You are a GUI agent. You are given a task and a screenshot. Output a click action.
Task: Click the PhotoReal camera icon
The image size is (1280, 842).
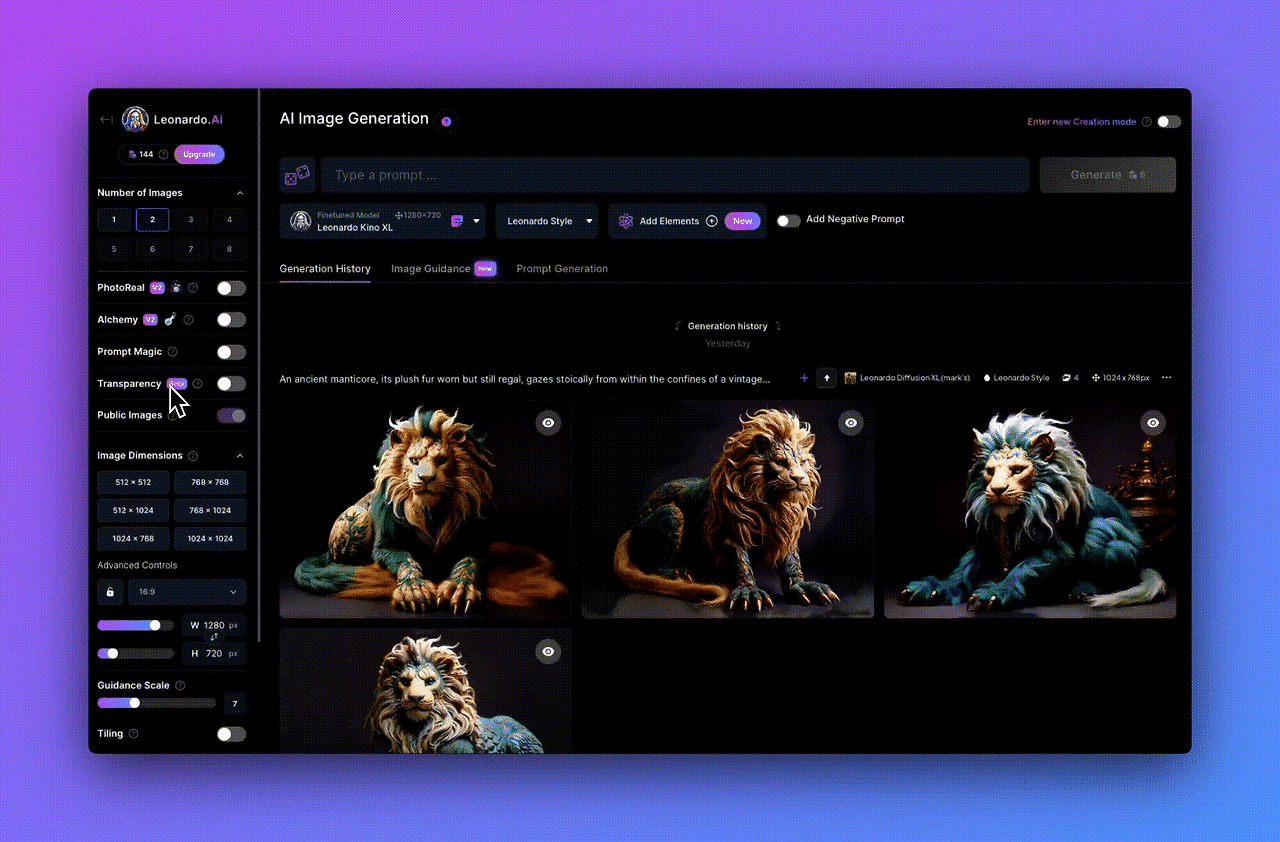point(177,288)
